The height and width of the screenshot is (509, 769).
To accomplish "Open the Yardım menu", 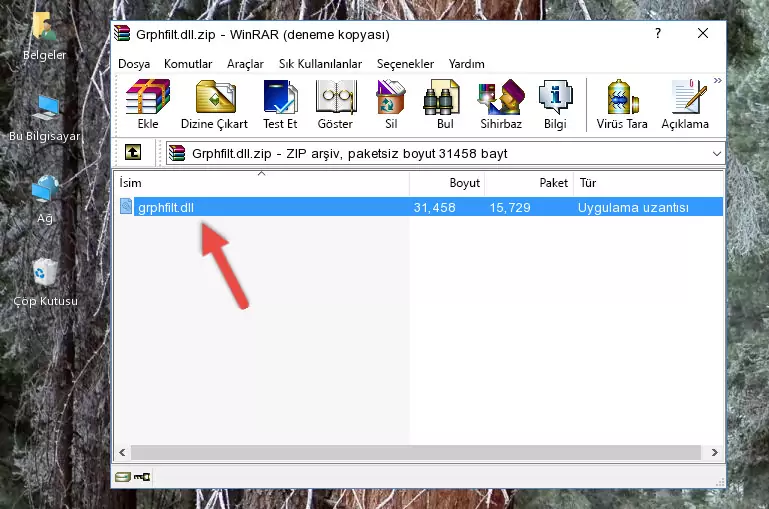I will coord(466,64).
